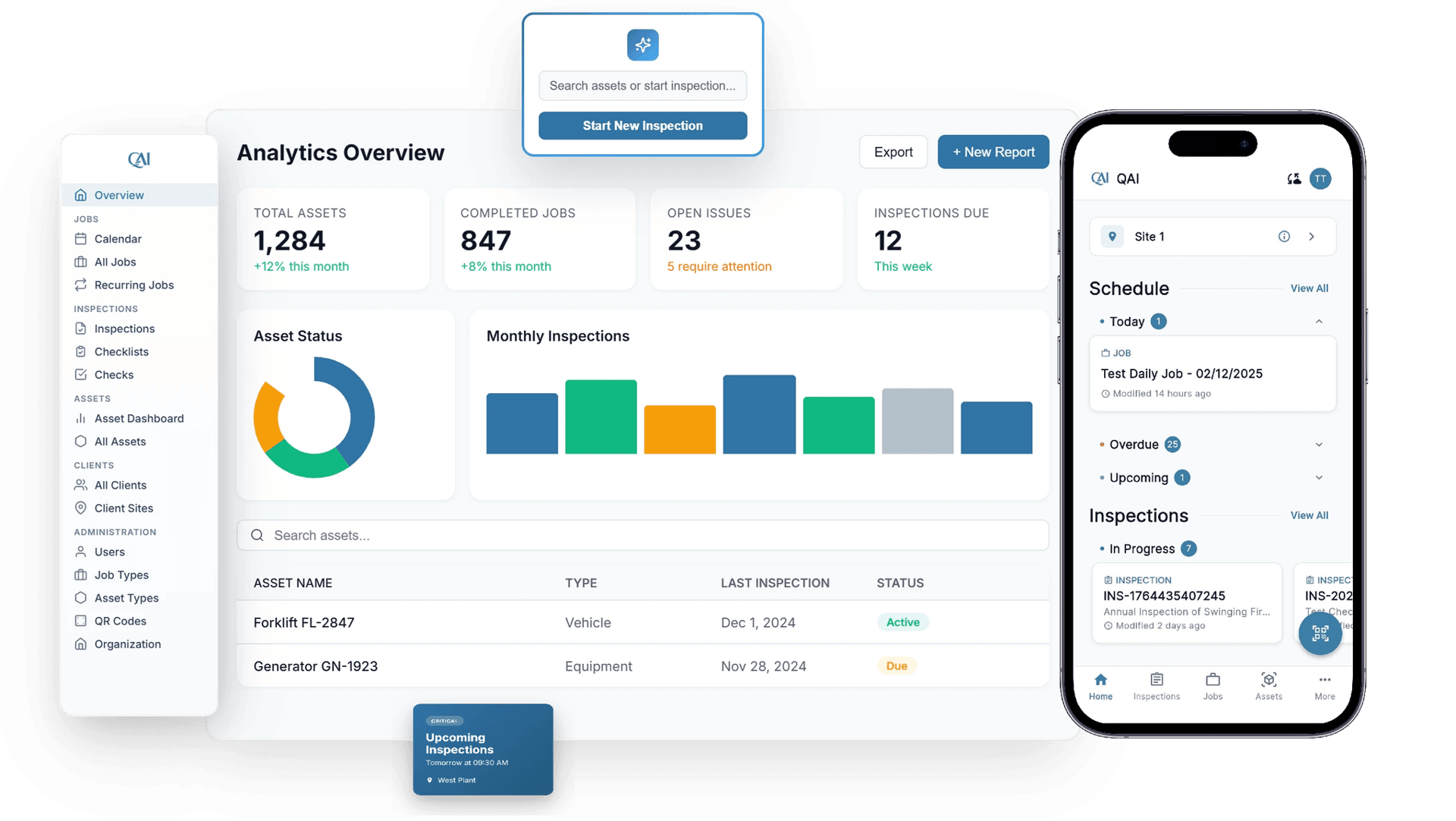
Task: Open the Test Daily Job card
Action: coord(1213,374)
